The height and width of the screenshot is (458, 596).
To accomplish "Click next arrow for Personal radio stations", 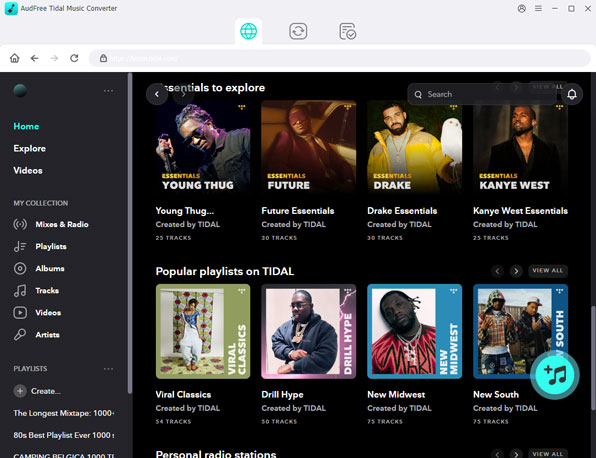I will 516,454.
